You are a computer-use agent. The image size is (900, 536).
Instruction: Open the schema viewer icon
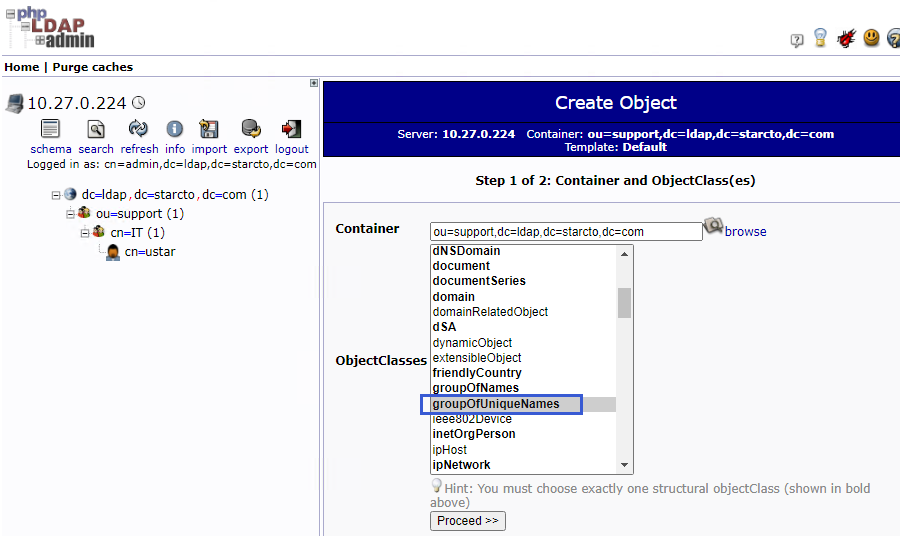point(51,129)
